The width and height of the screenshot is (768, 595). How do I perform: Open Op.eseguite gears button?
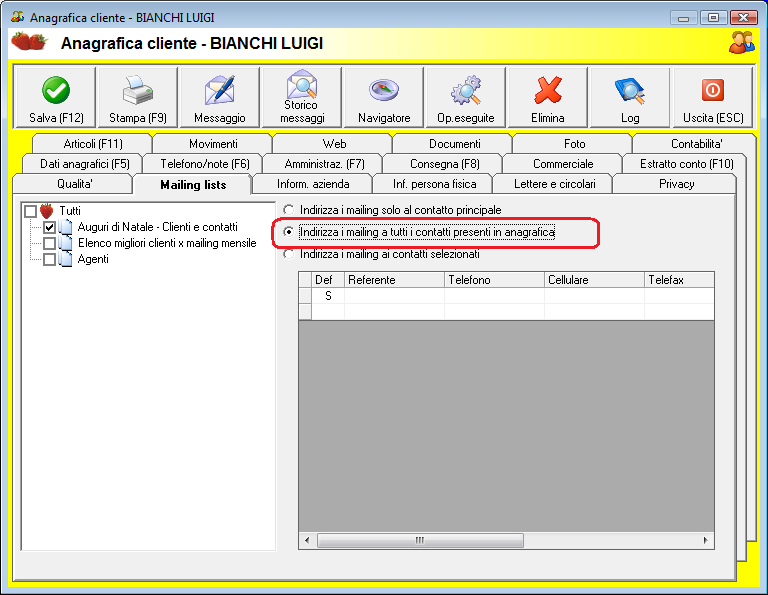tap(466, 97)
